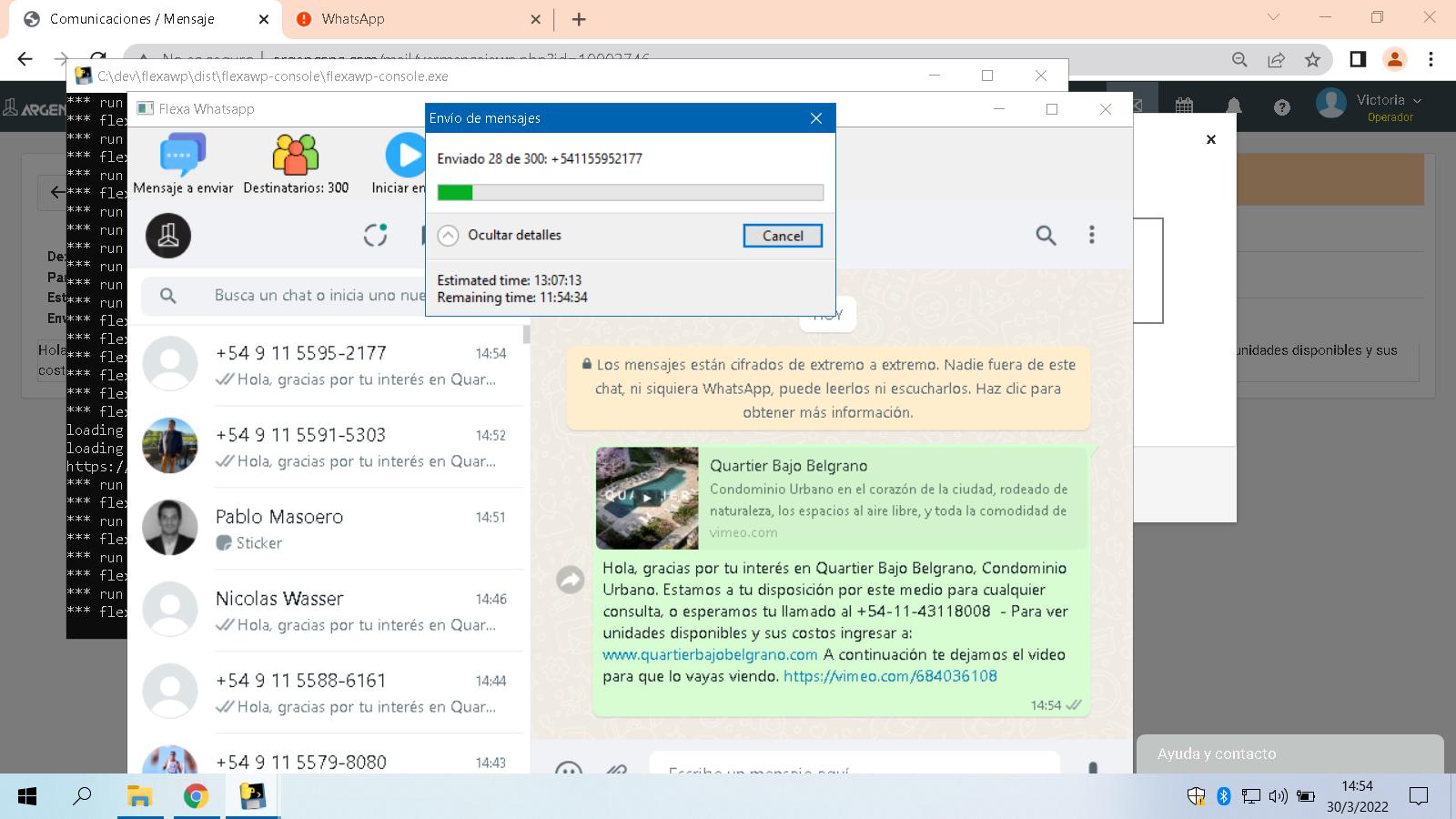Click the encryption notice banner
The image size is (1456, 819).
[x=828, y=389]
